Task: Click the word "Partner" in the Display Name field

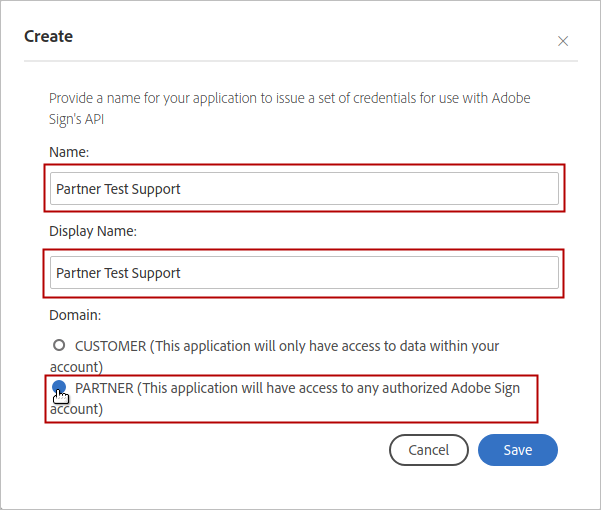Action: click(x=78, y=273)
